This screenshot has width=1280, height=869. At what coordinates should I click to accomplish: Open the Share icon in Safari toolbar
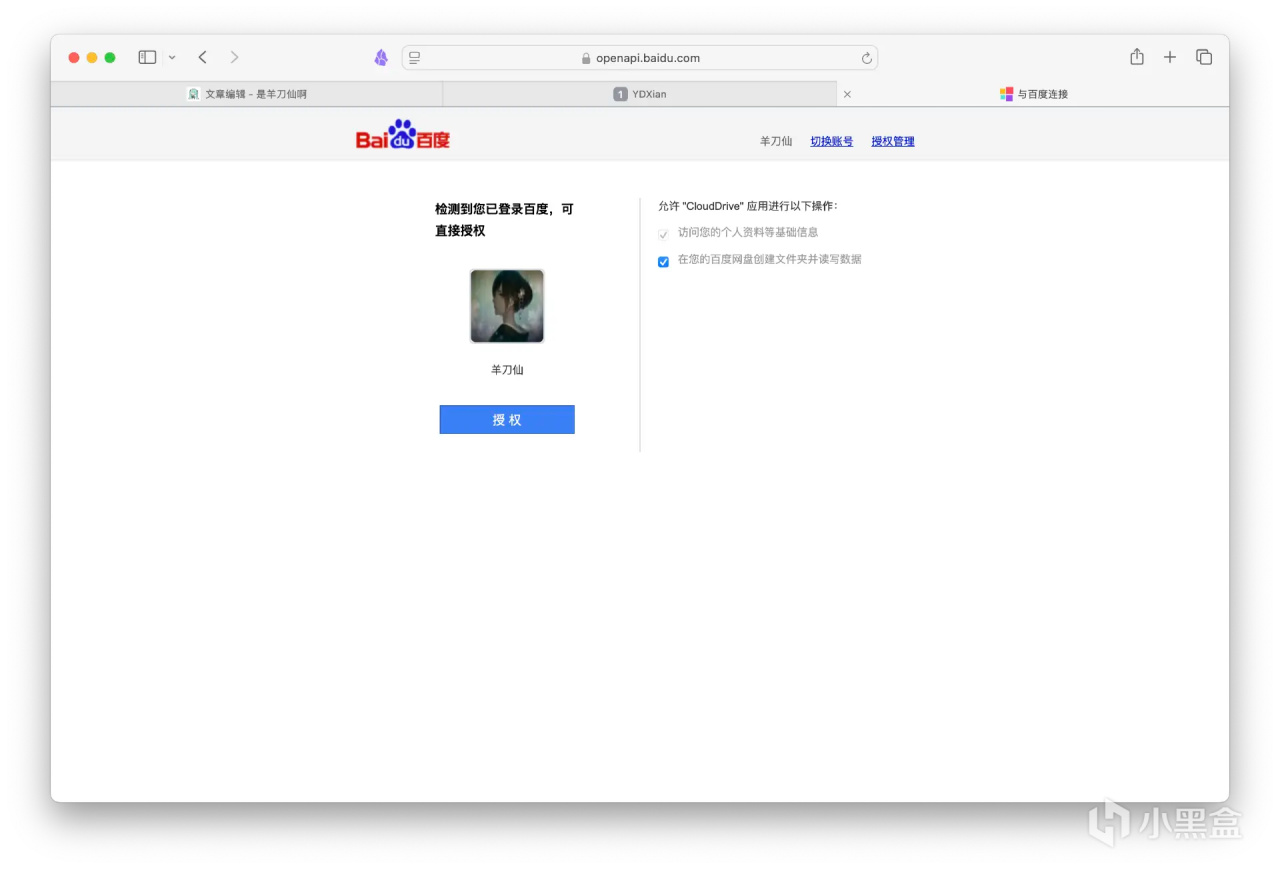coord(1137,57)
